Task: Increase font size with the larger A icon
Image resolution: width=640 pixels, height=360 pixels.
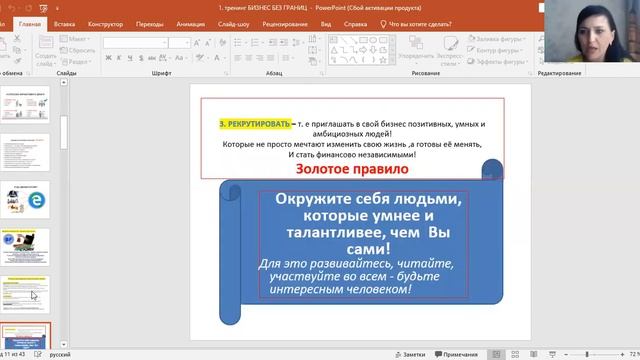Action: 197,43
